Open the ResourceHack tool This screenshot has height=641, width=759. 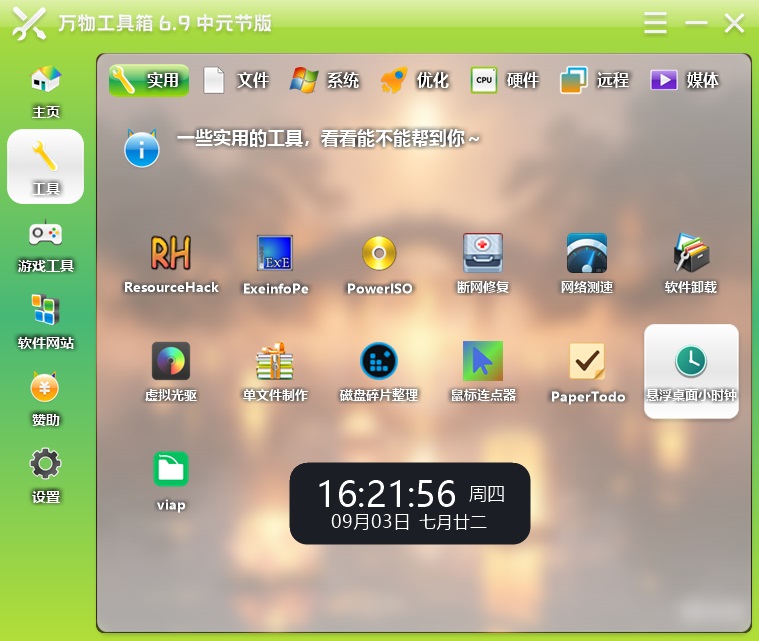tap(171, 264)
